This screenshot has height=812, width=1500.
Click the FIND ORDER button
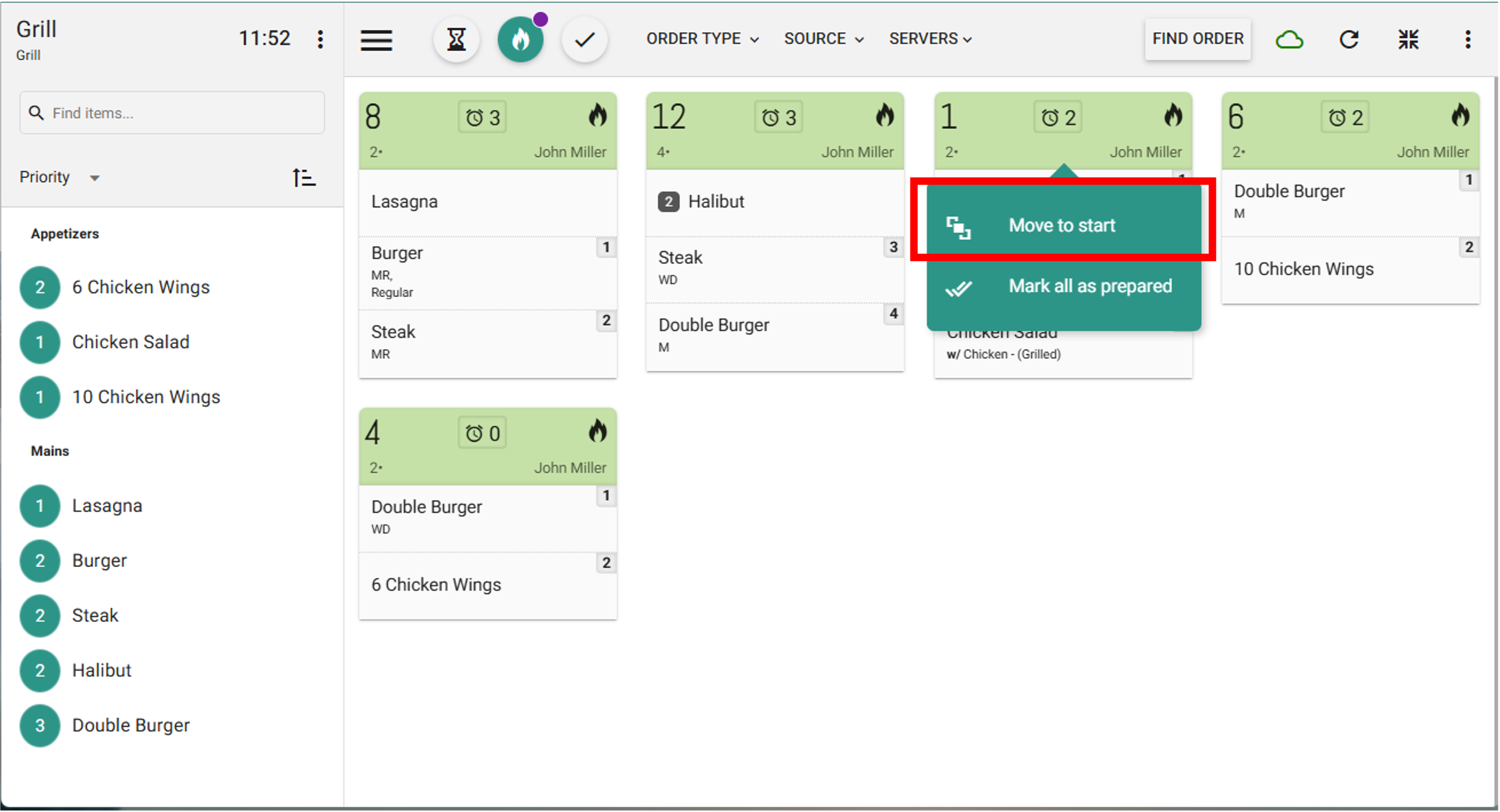[1197, 39]
